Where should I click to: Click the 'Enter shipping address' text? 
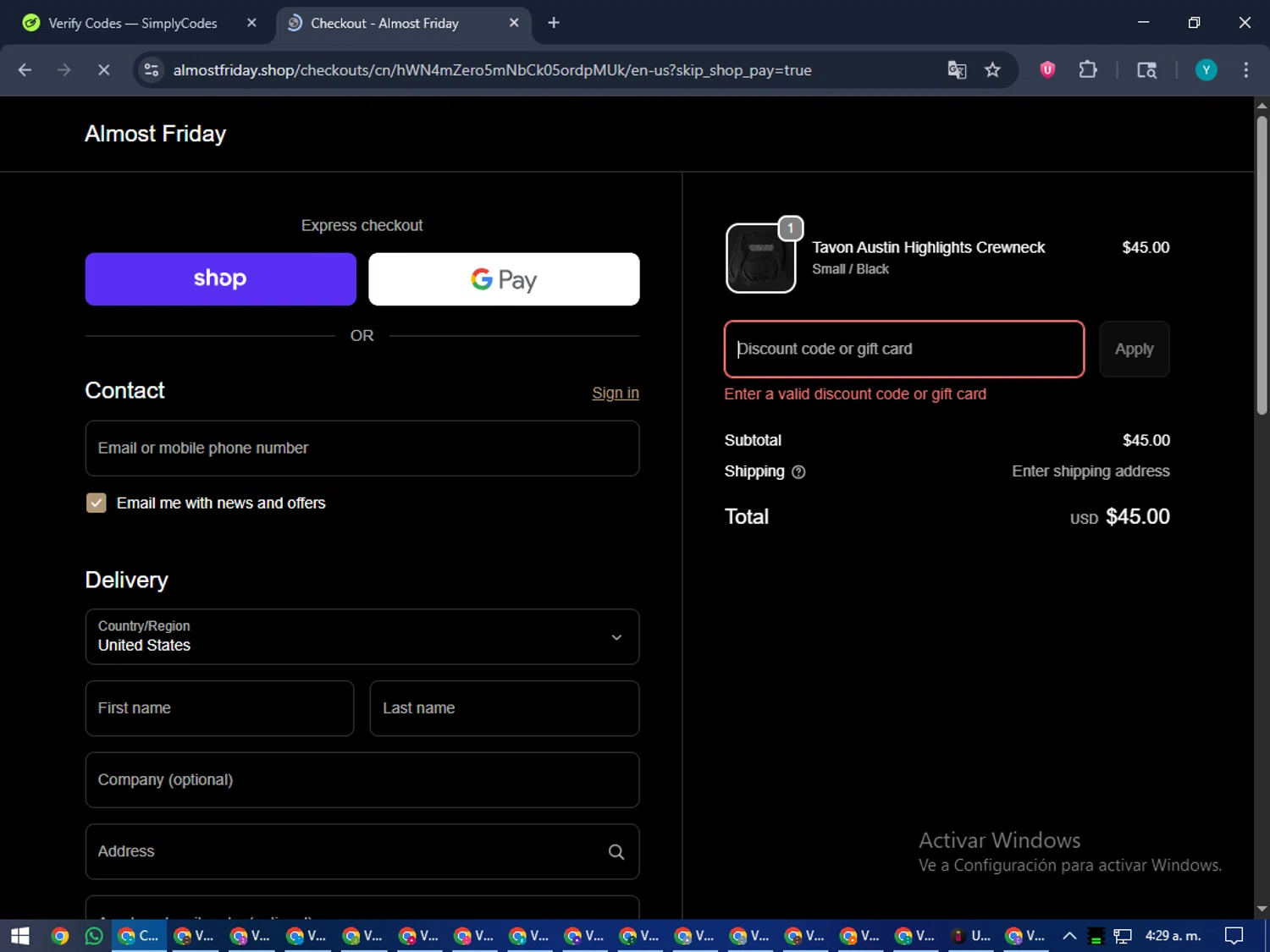click(1091, 471)
